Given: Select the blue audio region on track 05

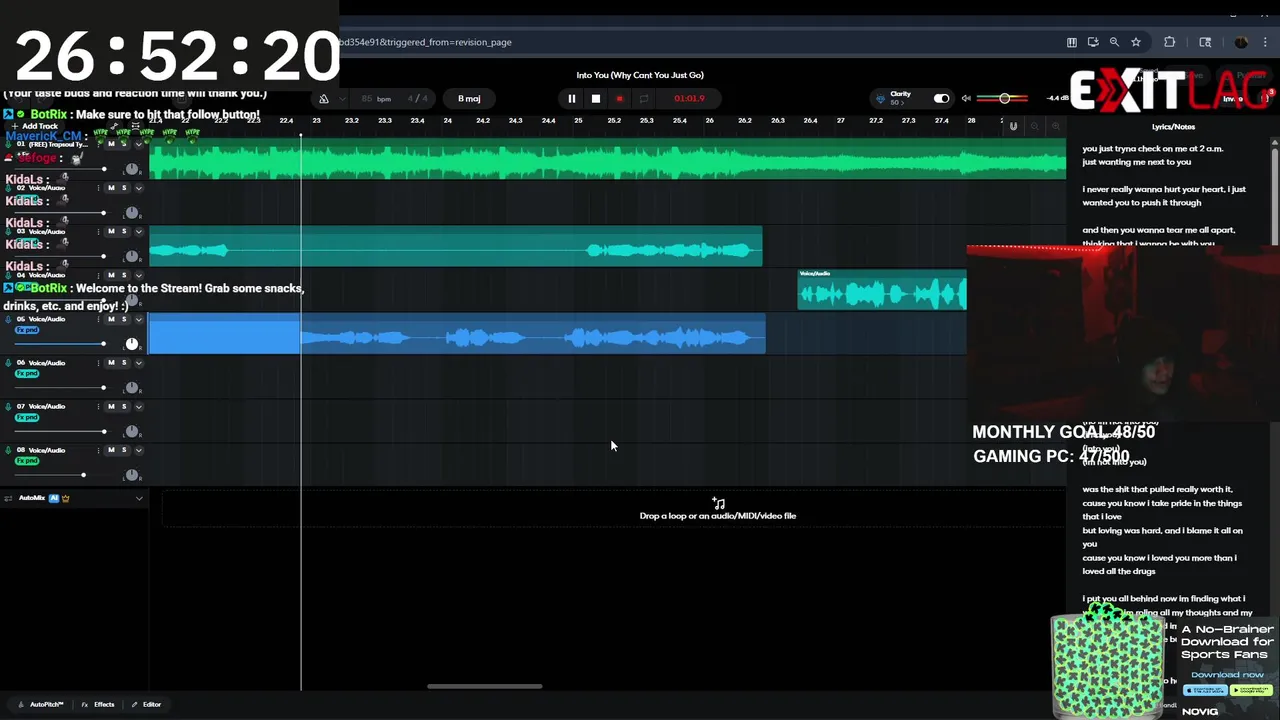Looking at the screenshot, I should point(457,334).
